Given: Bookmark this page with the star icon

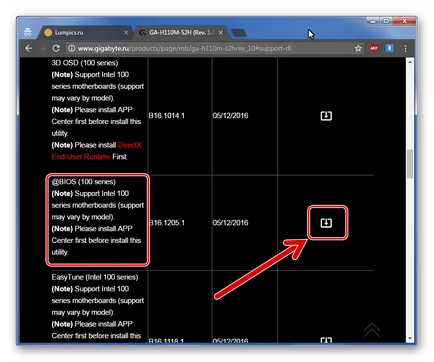Looking at the screenshot, I should coord(358,48).
